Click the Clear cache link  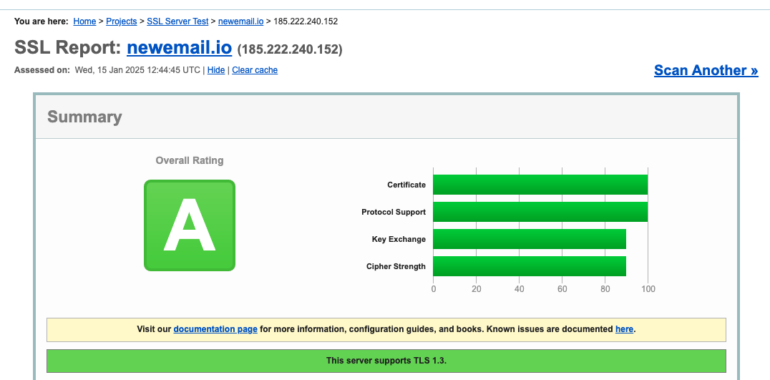pos(254,70)
